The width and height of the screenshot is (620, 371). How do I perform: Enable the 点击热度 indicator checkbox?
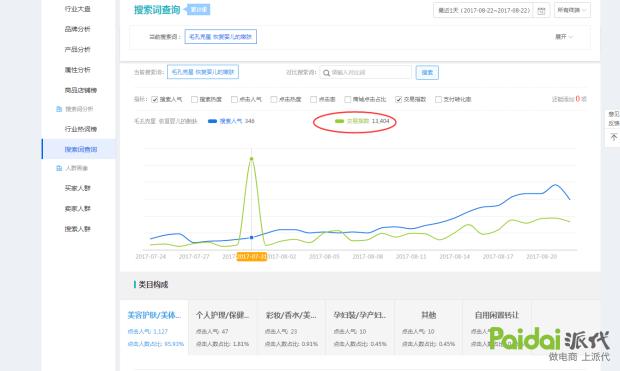pyautogui.click(x=274, y=99)
